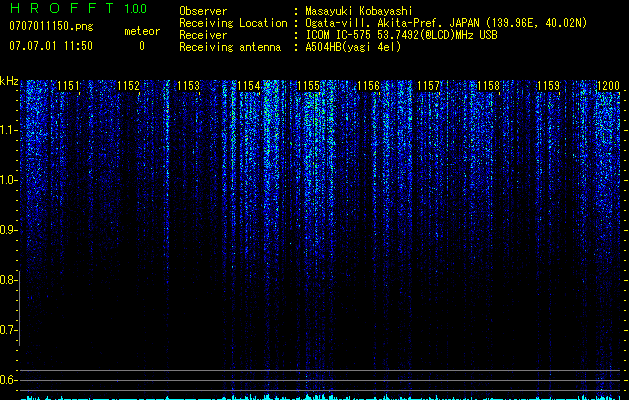Click the A504HB(yagi 4el) antenna text
This screenshot has width=629, height=400.
[353, 47]
